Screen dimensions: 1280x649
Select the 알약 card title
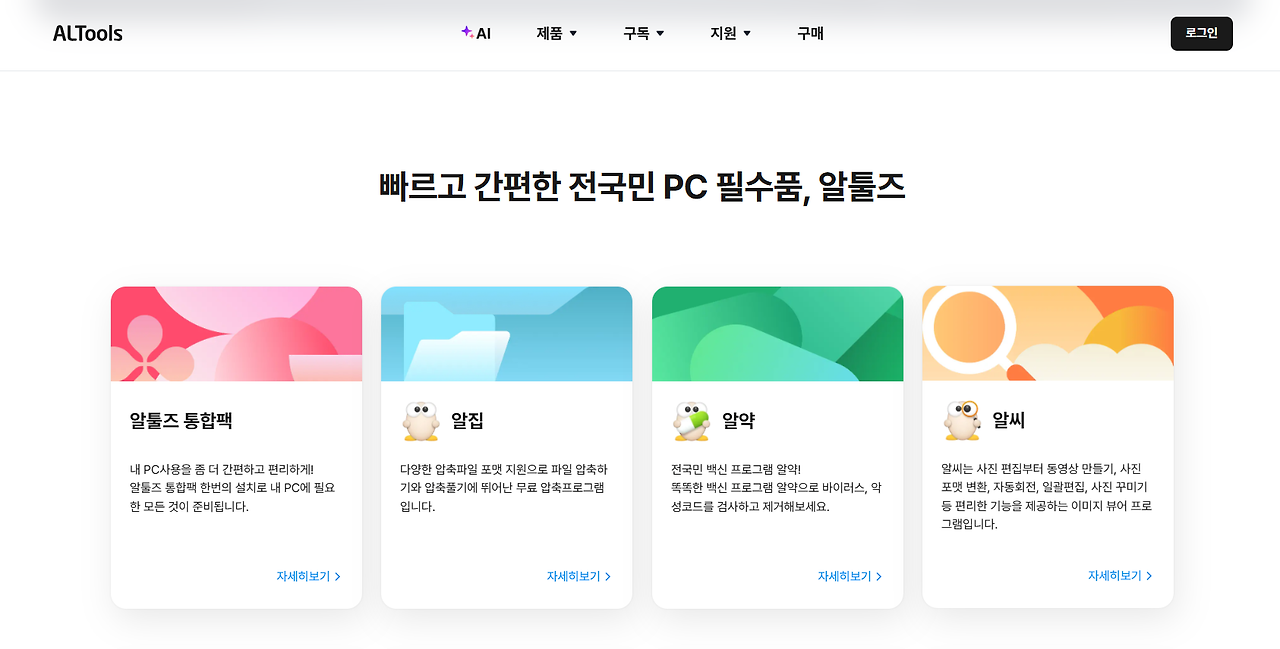click(x=738, y=421)
